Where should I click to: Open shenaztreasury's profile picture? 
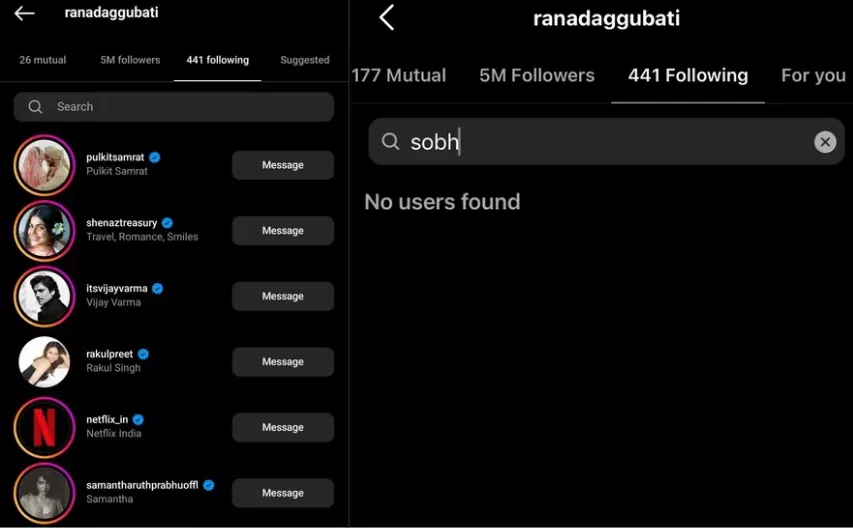pyautogui.click(x=44, y=230)
